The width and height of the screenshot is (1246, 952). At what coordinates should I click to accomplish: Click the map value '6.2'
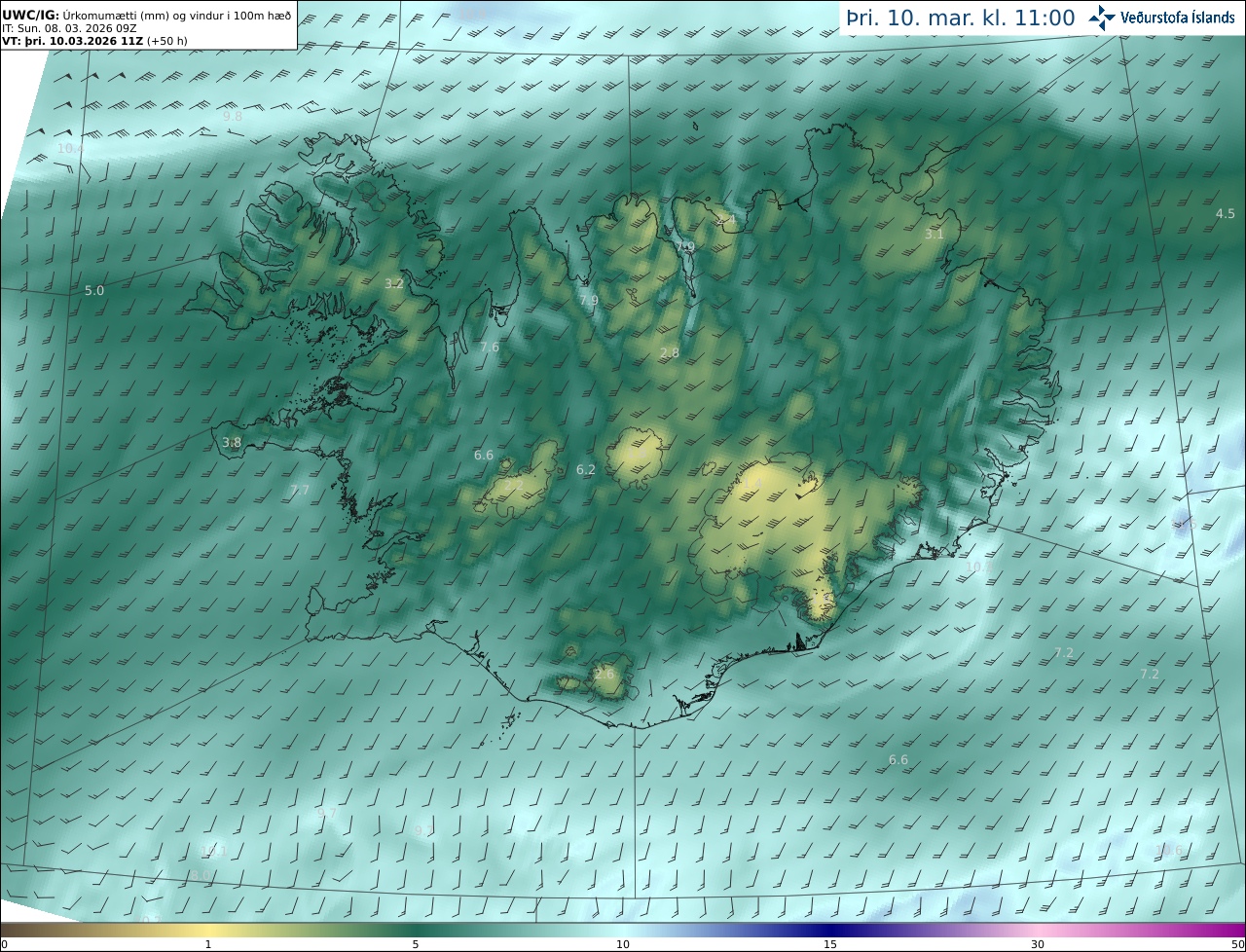[585, 469]
